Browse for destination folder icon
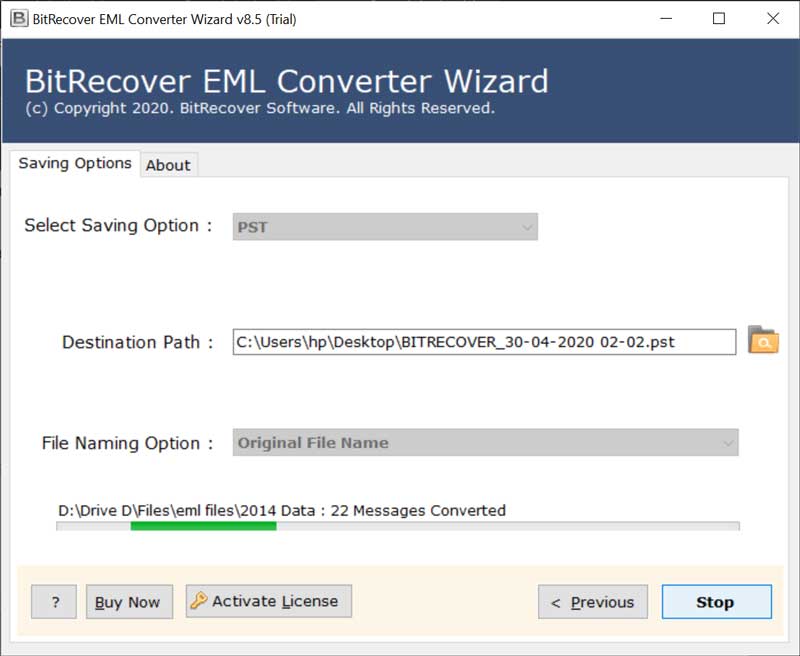Screen dimensions: 800x656 point(763,340)
